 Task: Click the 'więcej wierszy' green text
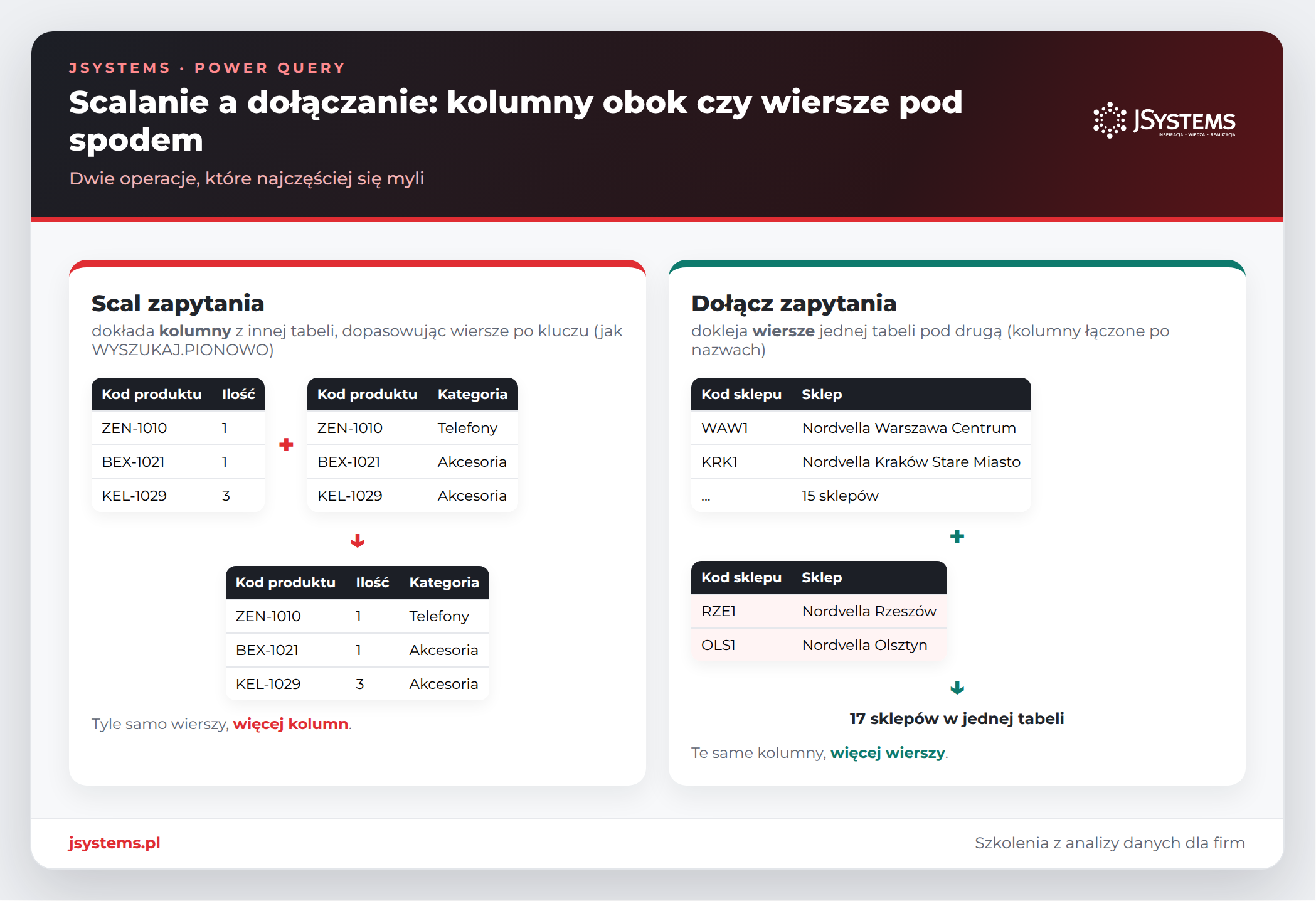pyautogui.click(x=888, y=752)
